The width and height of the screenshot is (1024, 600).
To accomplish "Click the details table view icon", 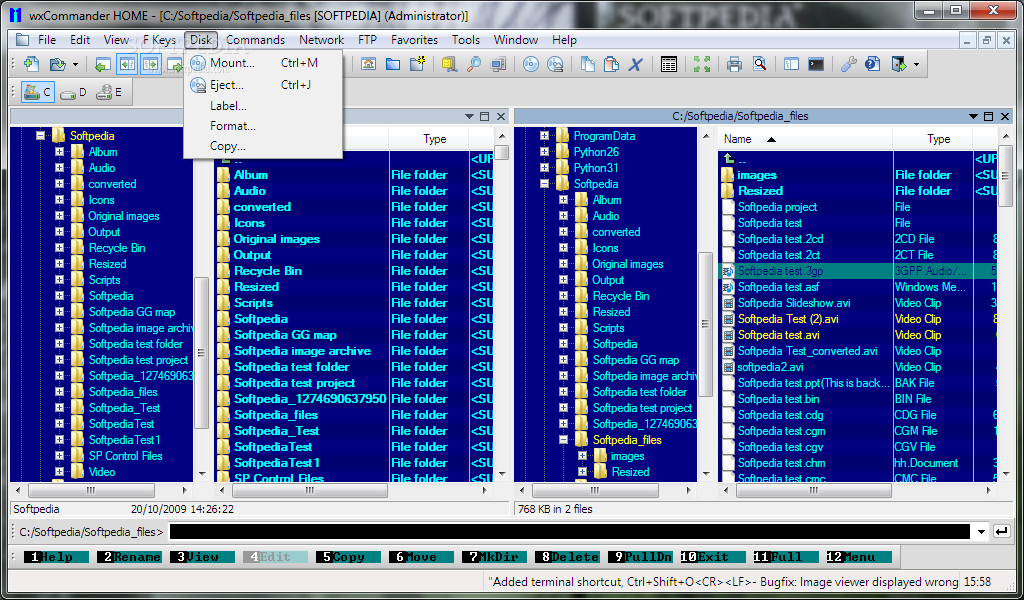I will 669,64.
